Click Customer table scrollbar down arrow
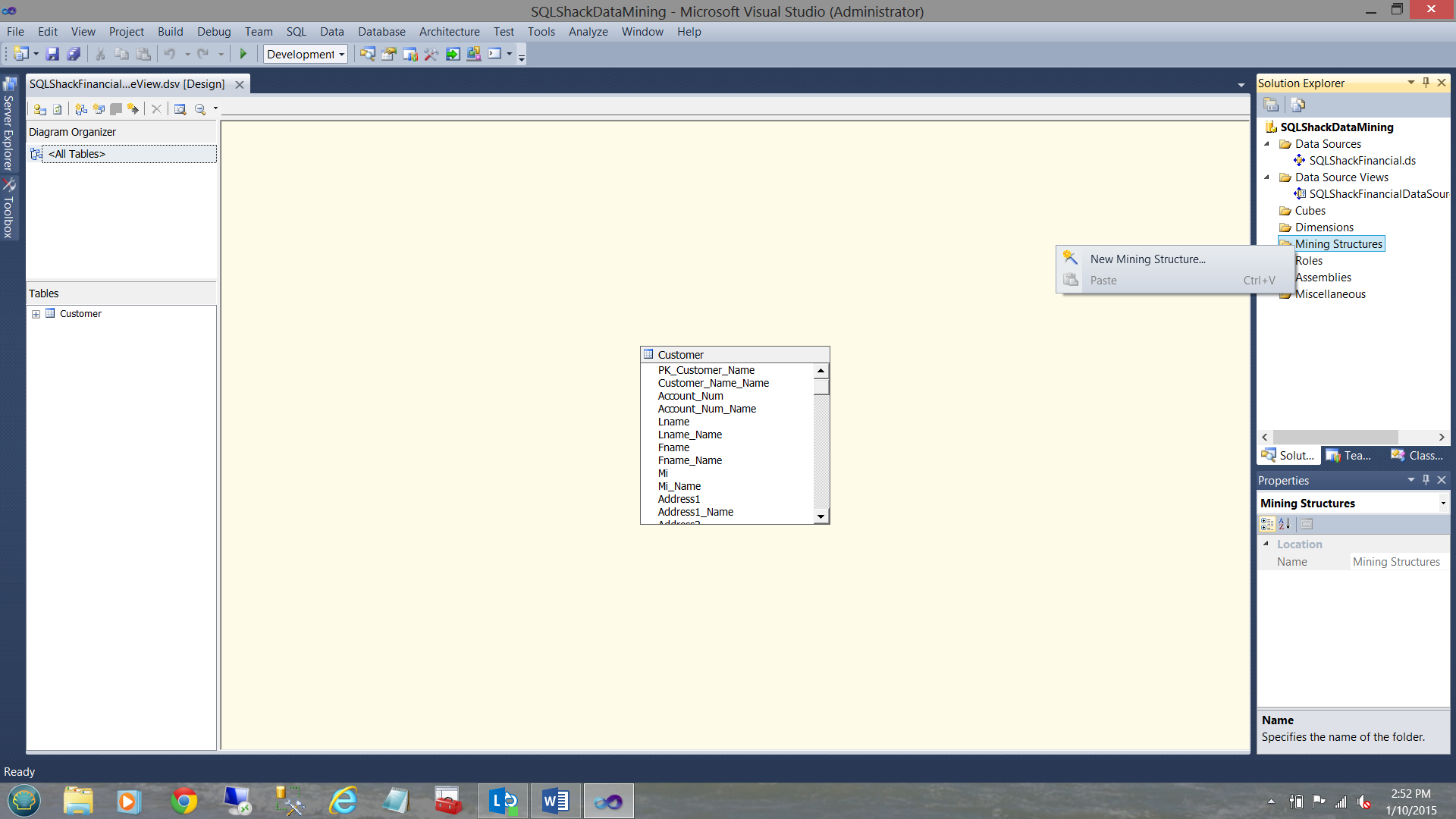 [x=821, y=516]
